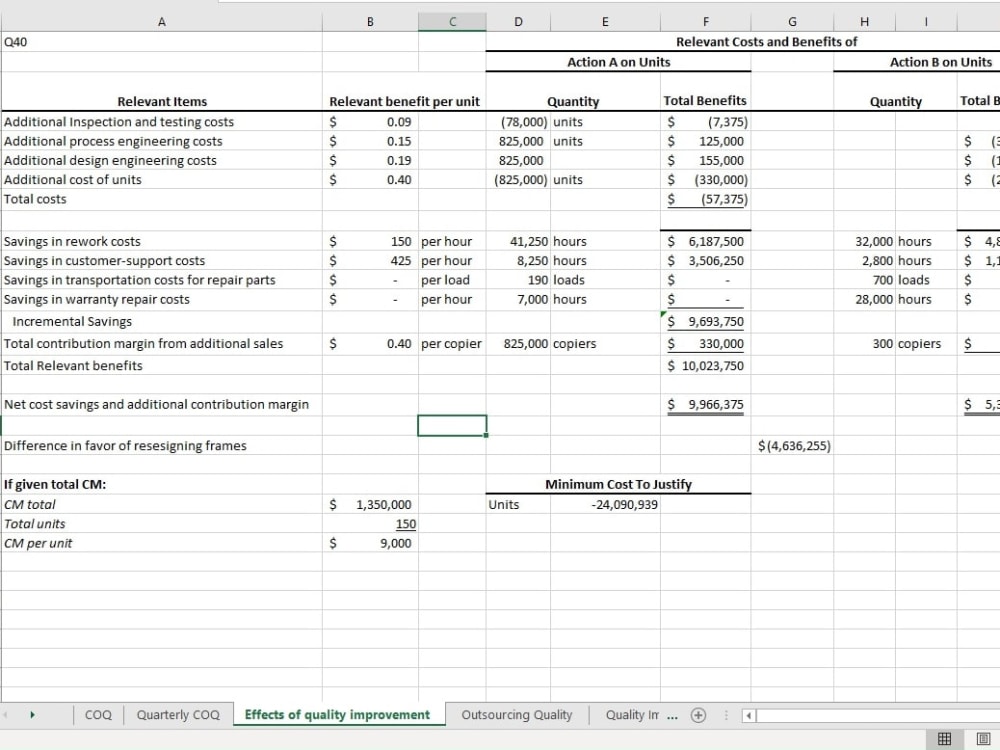
Task: Select column A header
Action: (162, 22)
